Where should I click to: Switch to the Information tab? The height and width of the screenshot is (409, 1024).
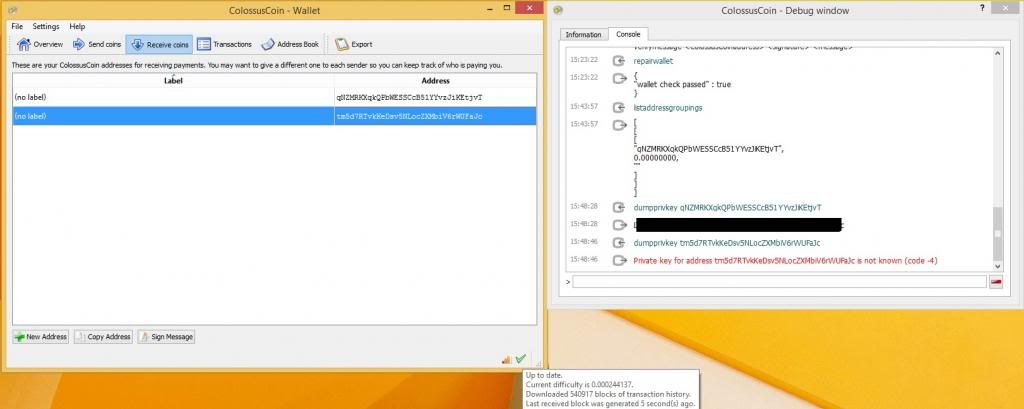(x=583, y=35)
